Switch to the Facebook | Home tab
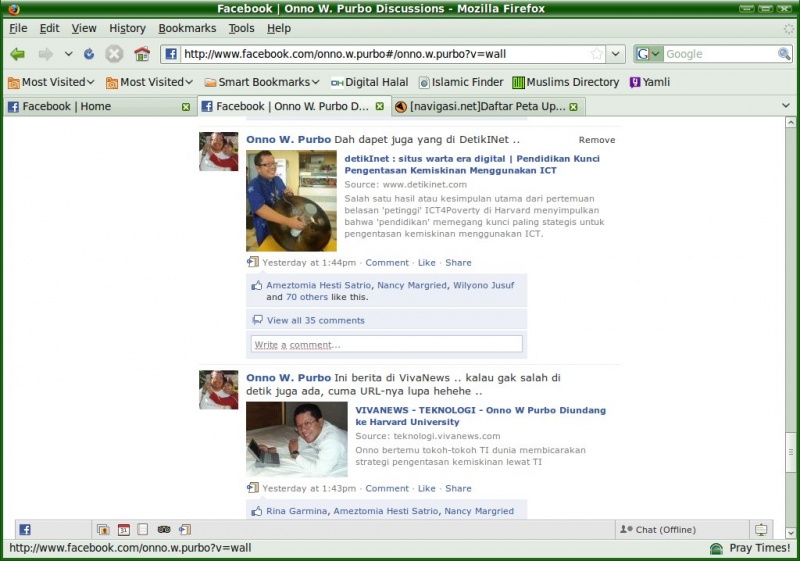The height and width of the screenshot is (561, 800). 90,106
